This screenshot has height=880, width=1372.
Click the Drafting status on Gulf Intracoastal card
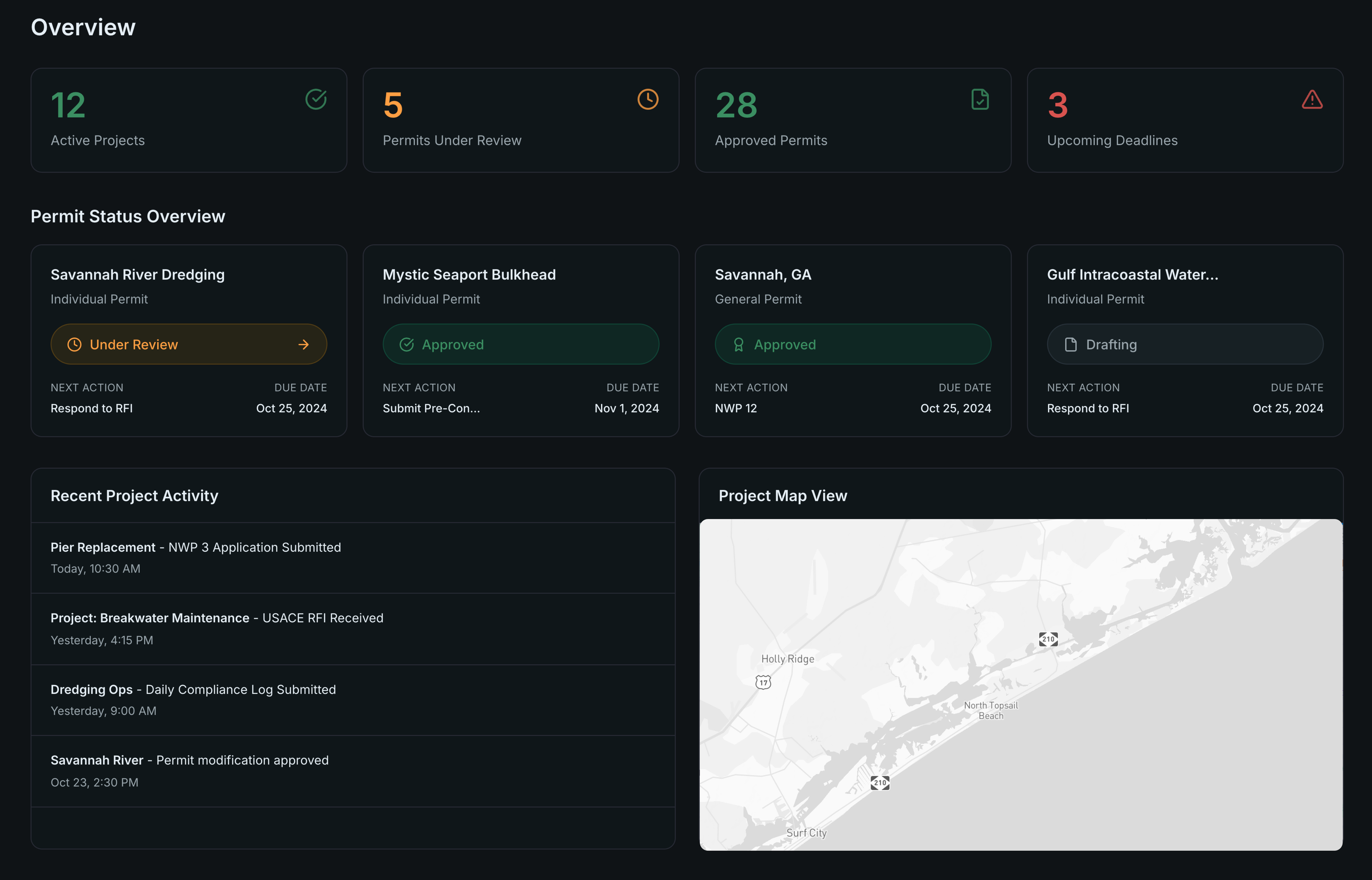point(1185,344)
